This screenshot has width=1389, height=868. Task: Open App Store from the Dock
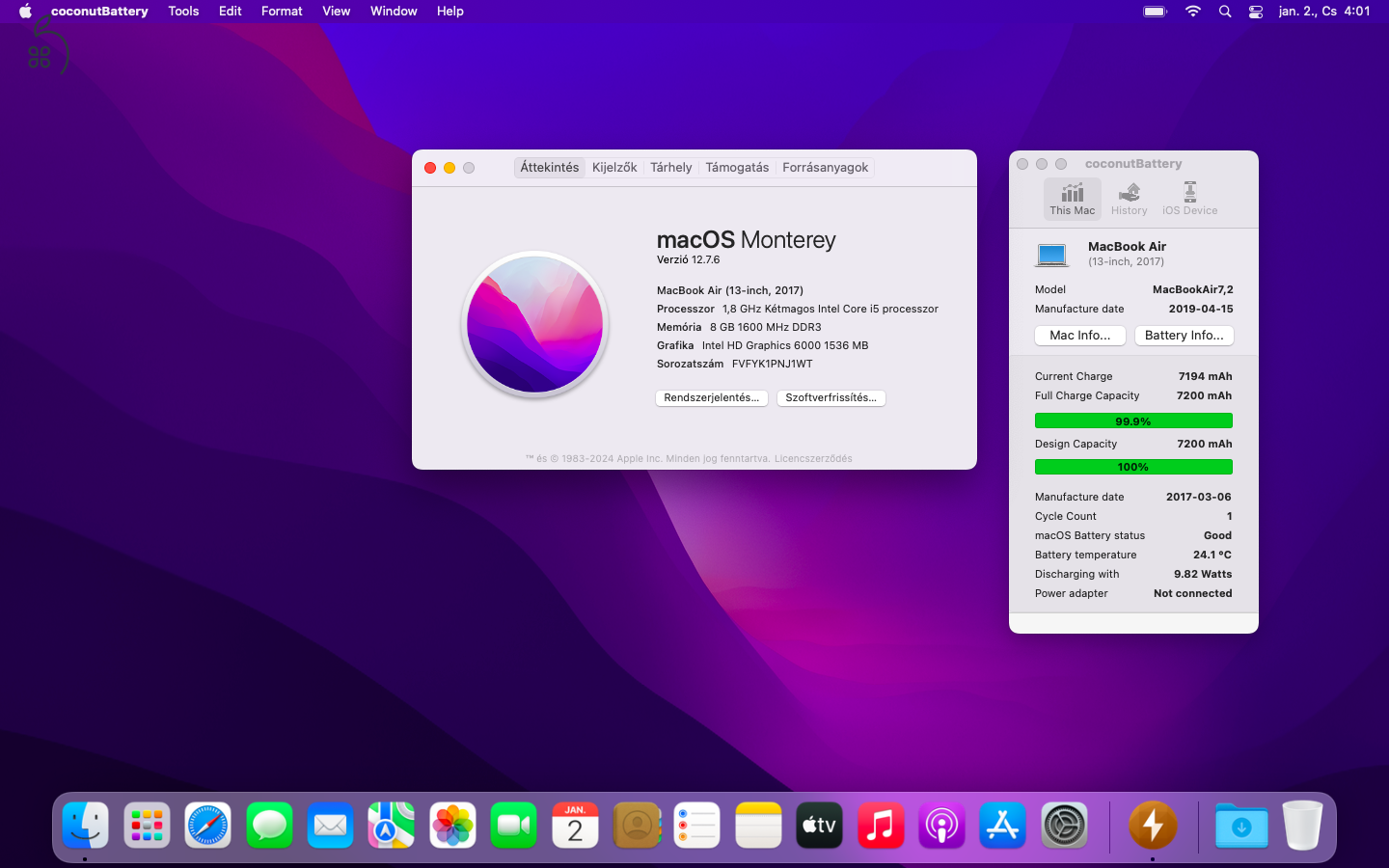[x=1004, y=826]
